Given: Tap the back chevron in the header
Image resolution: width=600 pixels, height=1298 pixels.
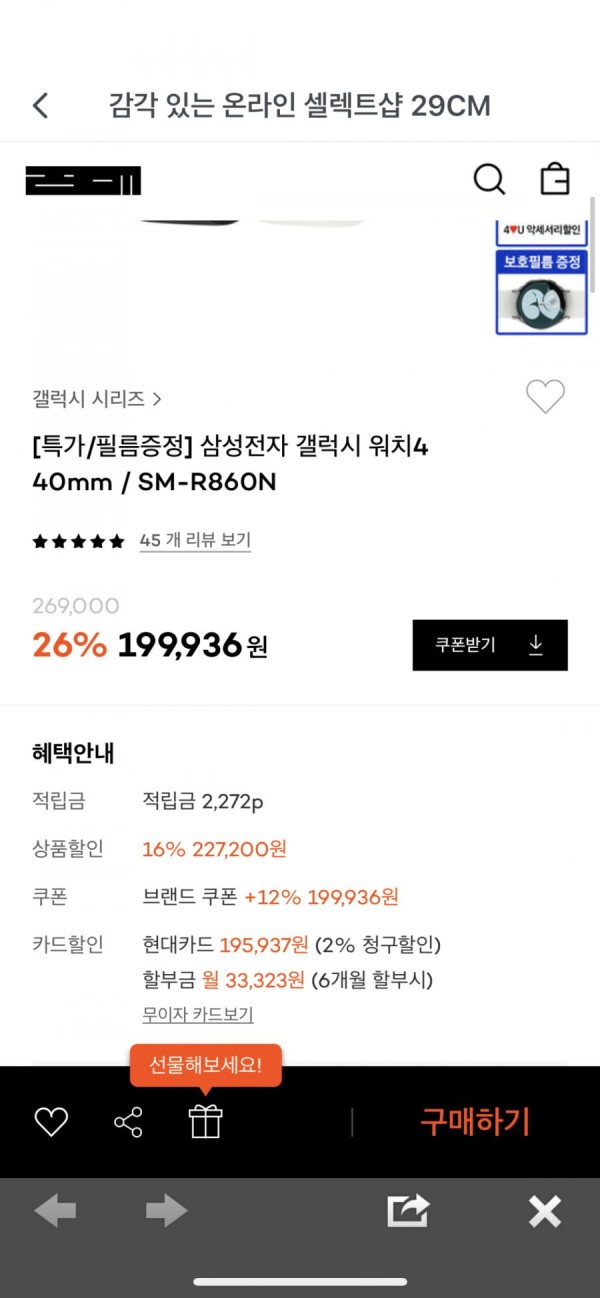Looking at the screenshot, I should (40, 105).
